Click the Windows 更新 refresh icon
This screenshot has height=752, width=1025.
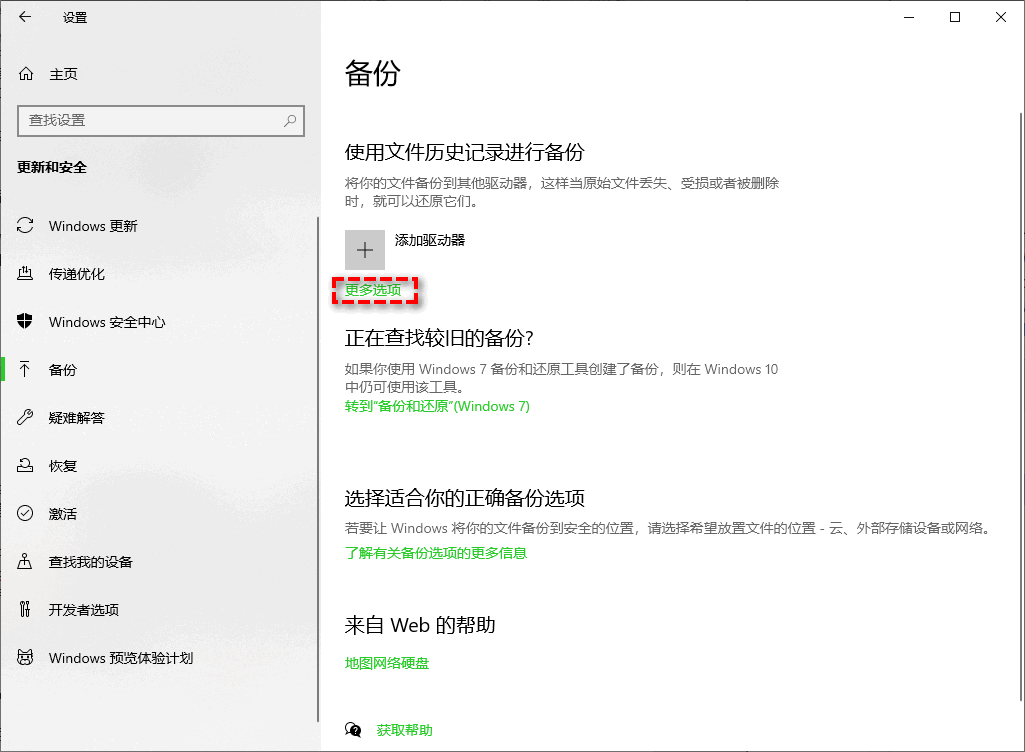pyautogui.click(x=26, y=226)
